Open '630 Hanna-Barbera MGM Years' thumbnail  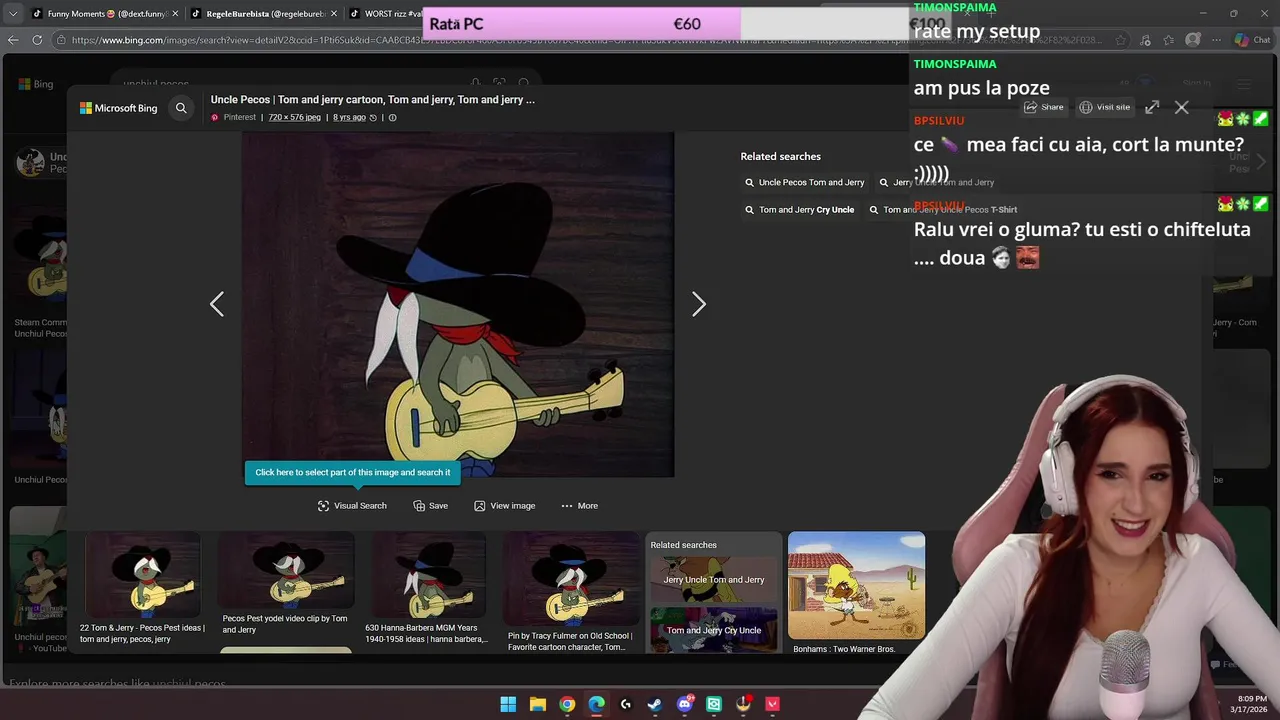pyautogui.click(x=428, y=589)
